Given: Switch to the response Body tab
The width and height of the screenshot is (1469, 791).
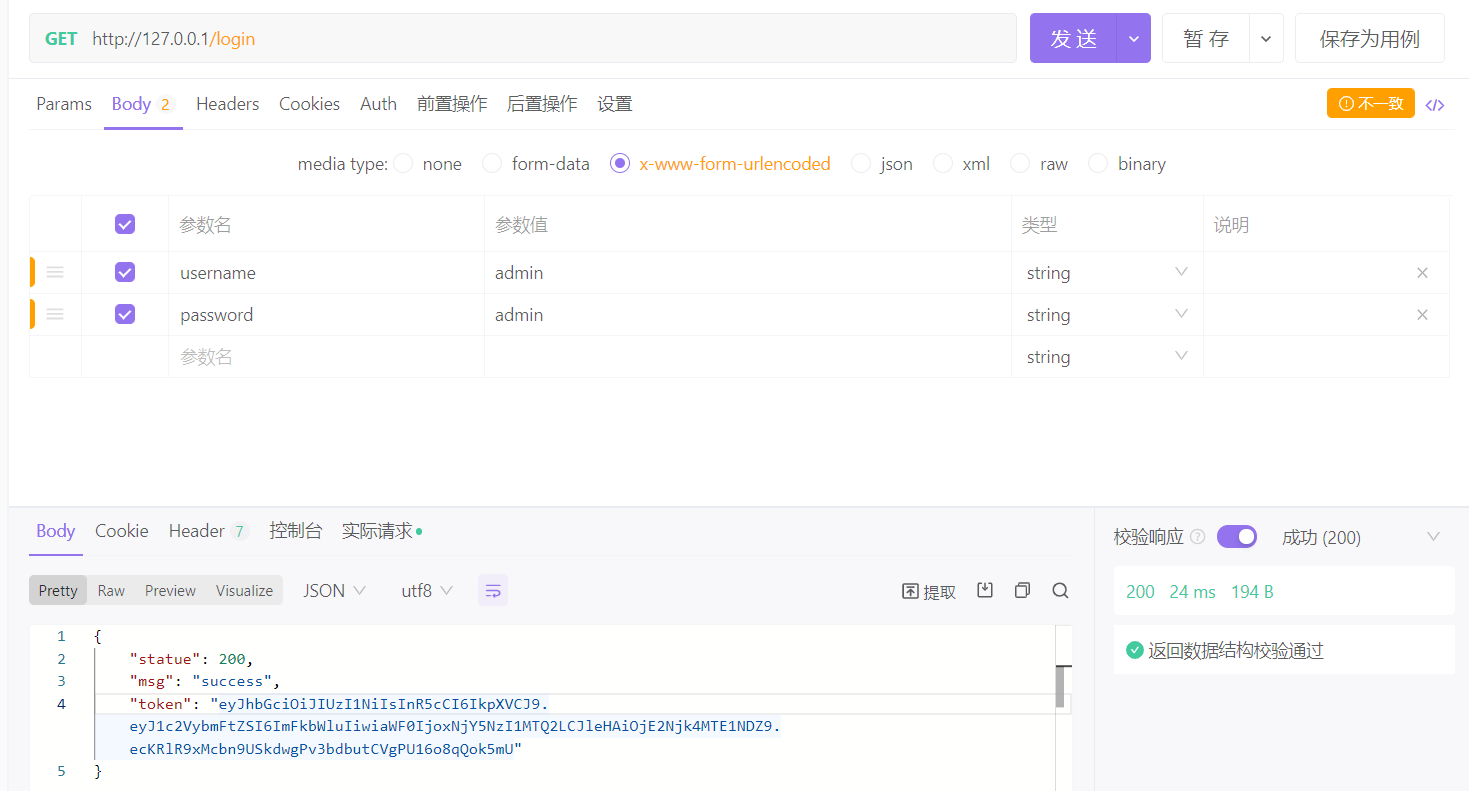Looking at the screenshot, I should (x=56, y=531).
